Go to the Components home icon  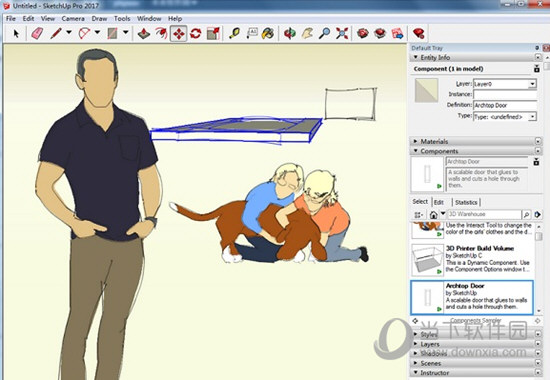pyautogui.click(x=434, y=214)
